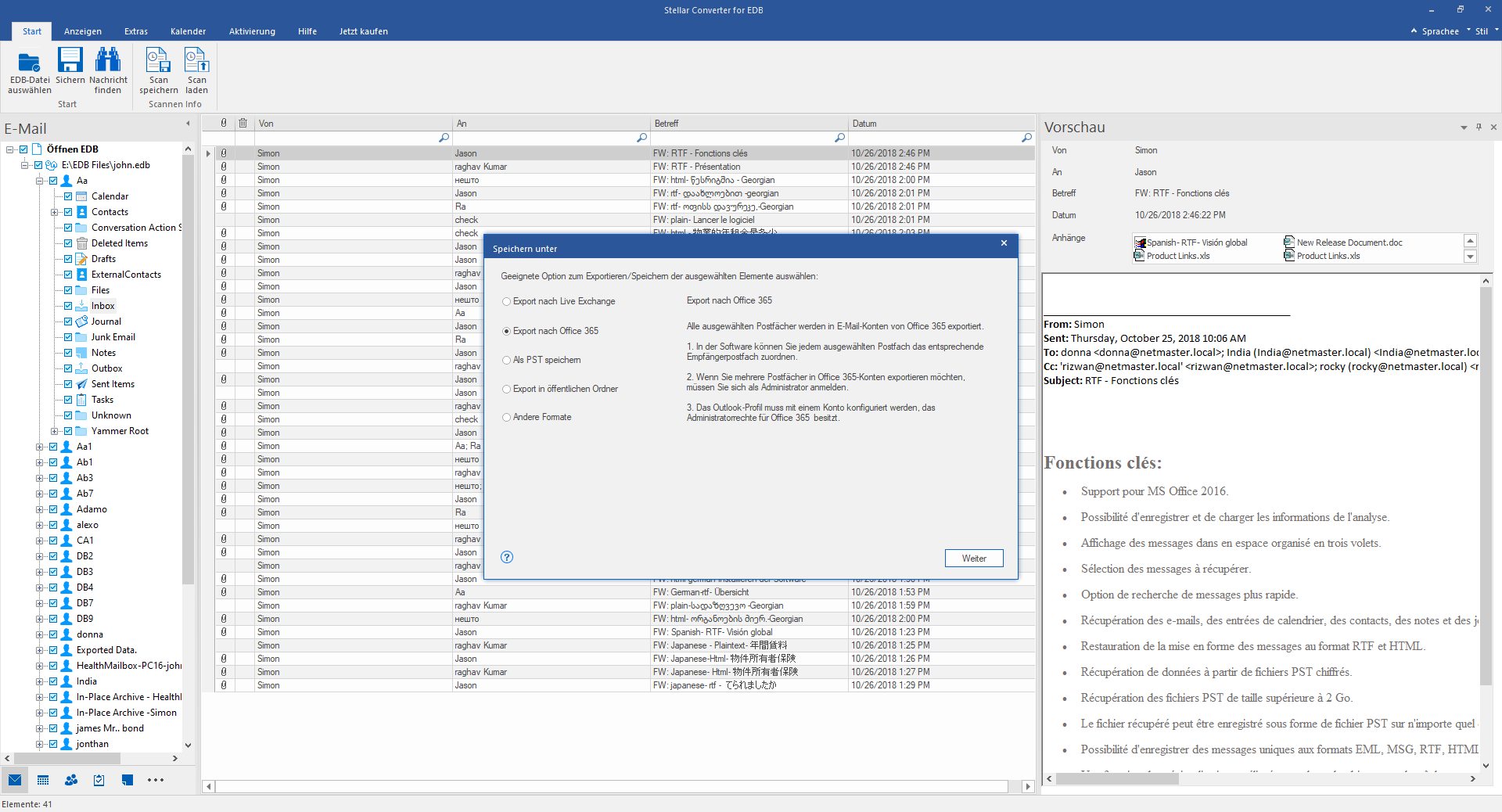The width and height of the screenshot is (1502, 812).
Task: Choose Als PST speichern option
Action: point(542,360)
